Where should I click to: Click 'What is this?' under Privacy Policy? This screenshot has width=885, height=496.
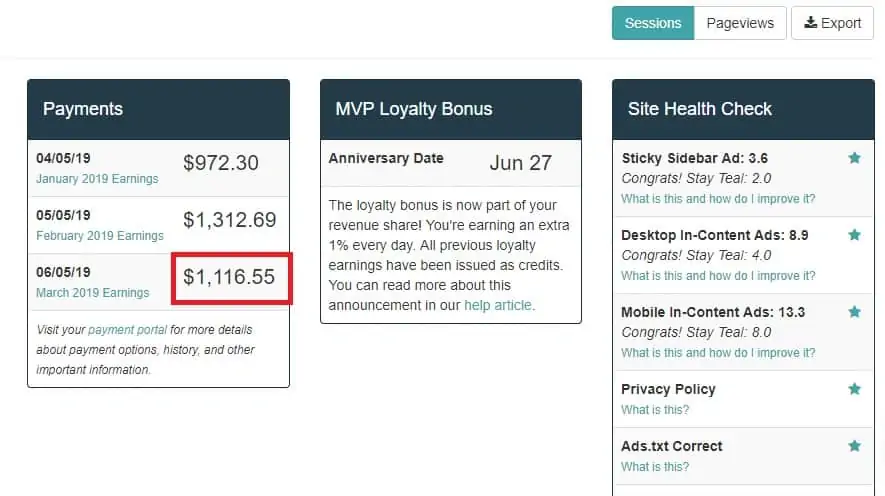655,410
